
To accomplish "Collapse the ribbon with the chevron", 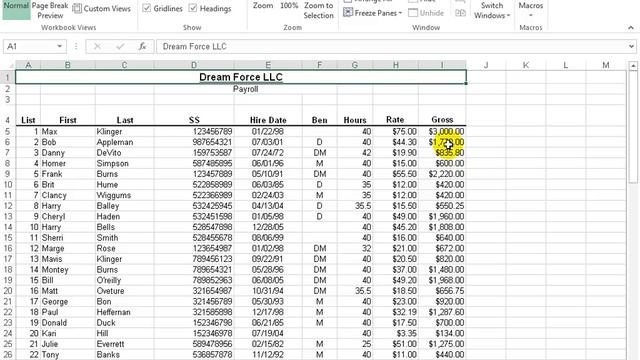I will point(631,28).
